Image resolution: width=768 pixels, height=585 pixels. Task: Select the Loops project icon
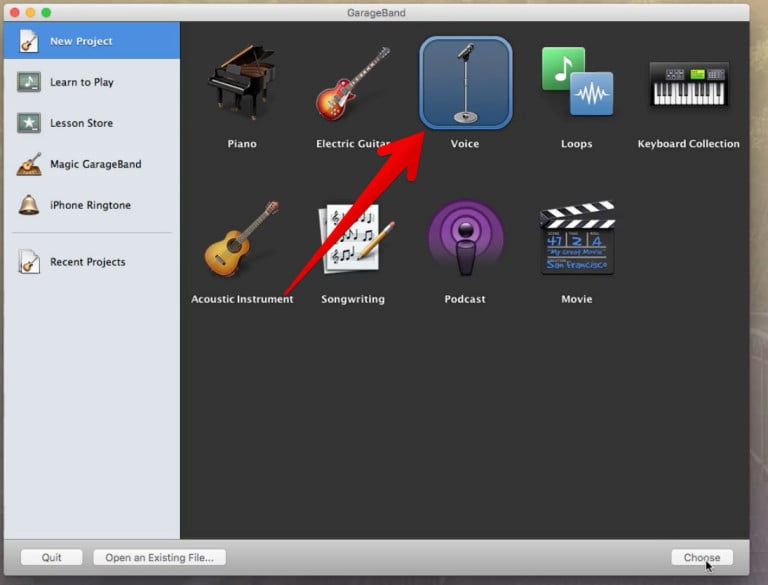point(577,81)
